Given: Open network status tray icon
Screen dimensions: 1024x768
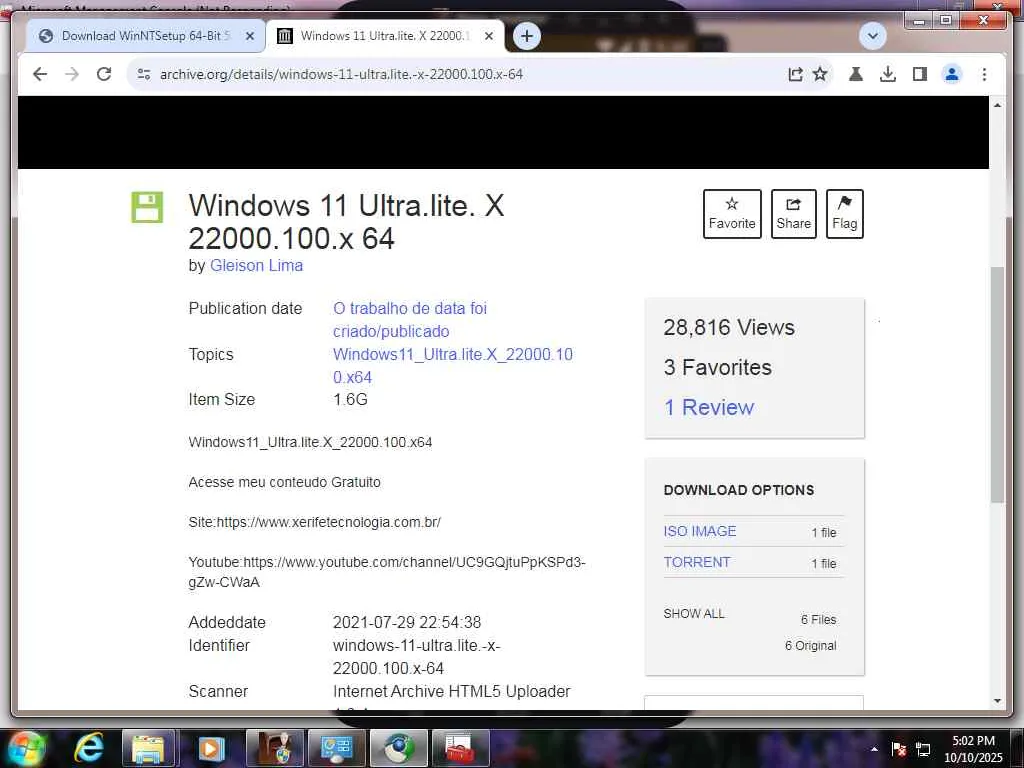Looking at the screenshot, I should click(x=923, y=749).
